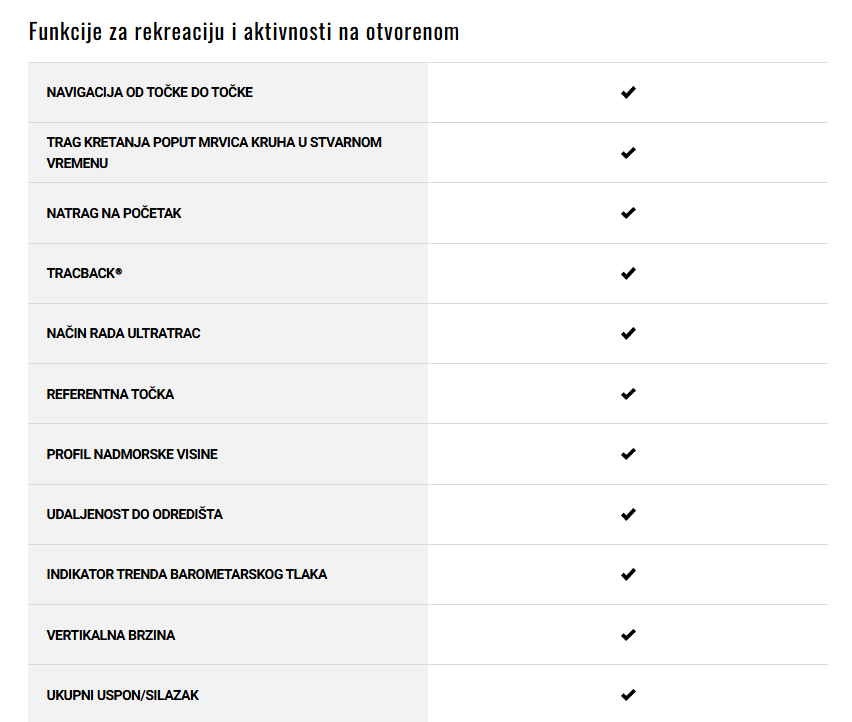Click the Indikator trenda barometarskog tlaka label
The height and width of the screenshot is (722, 852).
(x=186, y=574)
